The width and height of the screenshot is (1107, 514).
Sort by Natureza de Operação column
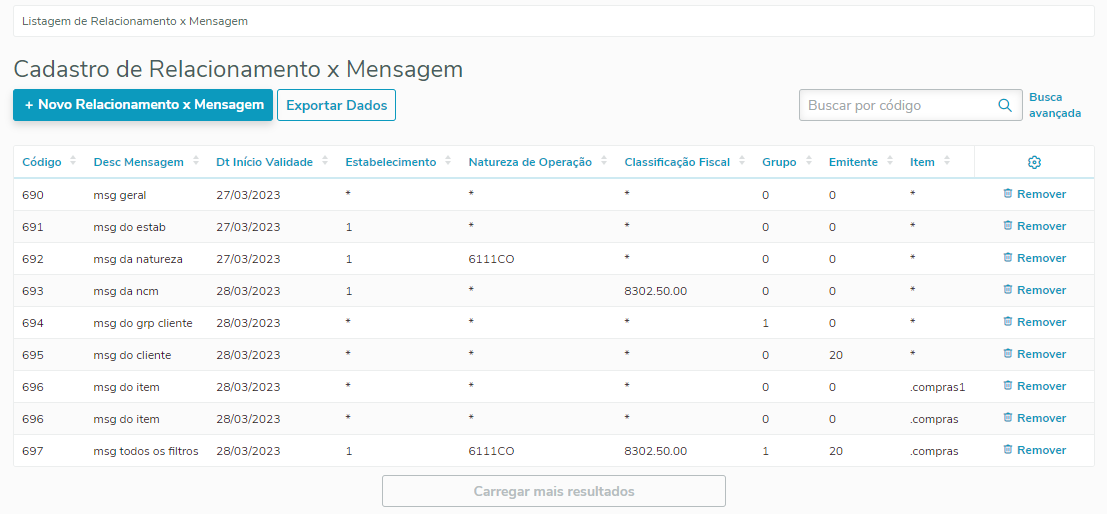pyautogui.click(x=603, y=162)
